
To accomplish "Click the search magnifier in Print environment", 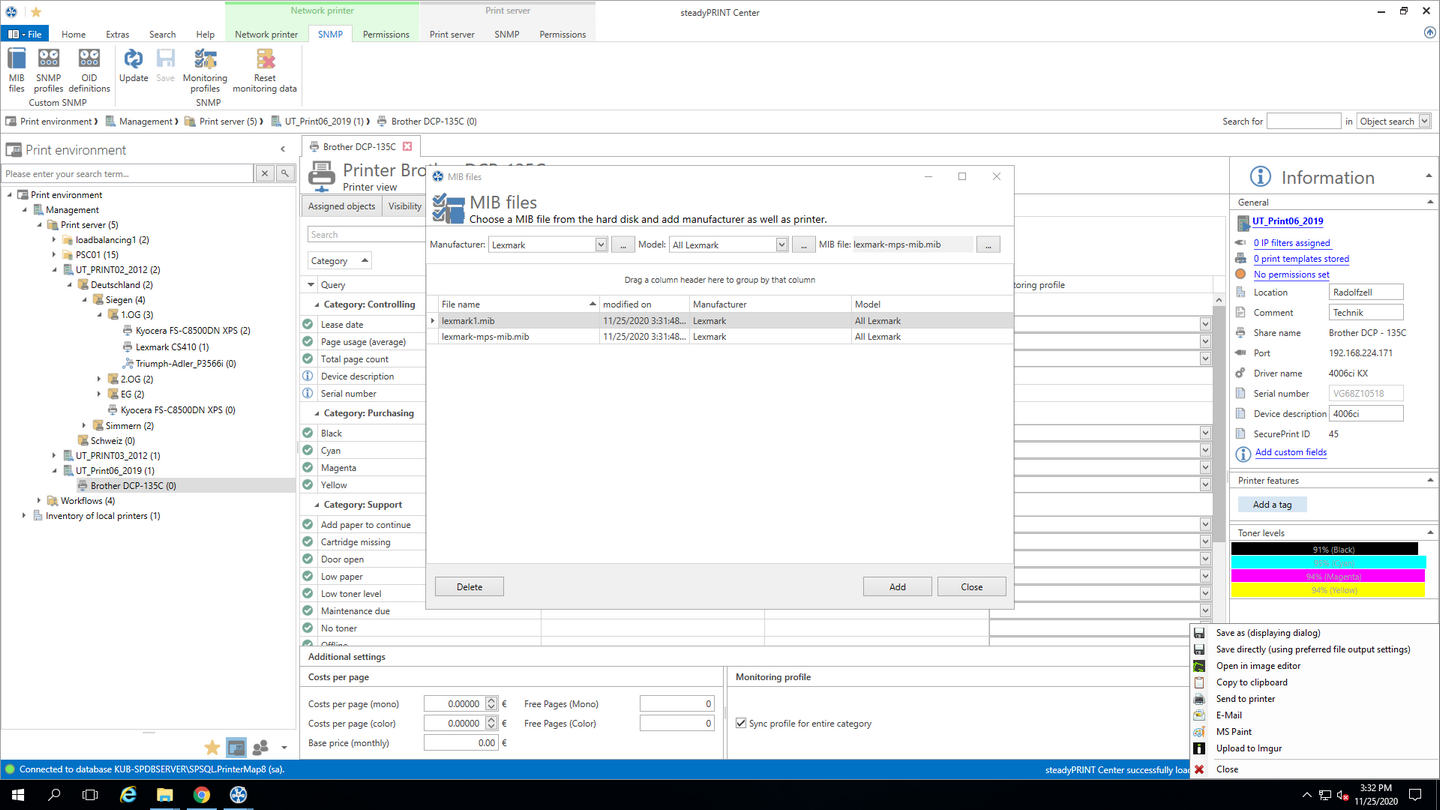I will (285, 174).
